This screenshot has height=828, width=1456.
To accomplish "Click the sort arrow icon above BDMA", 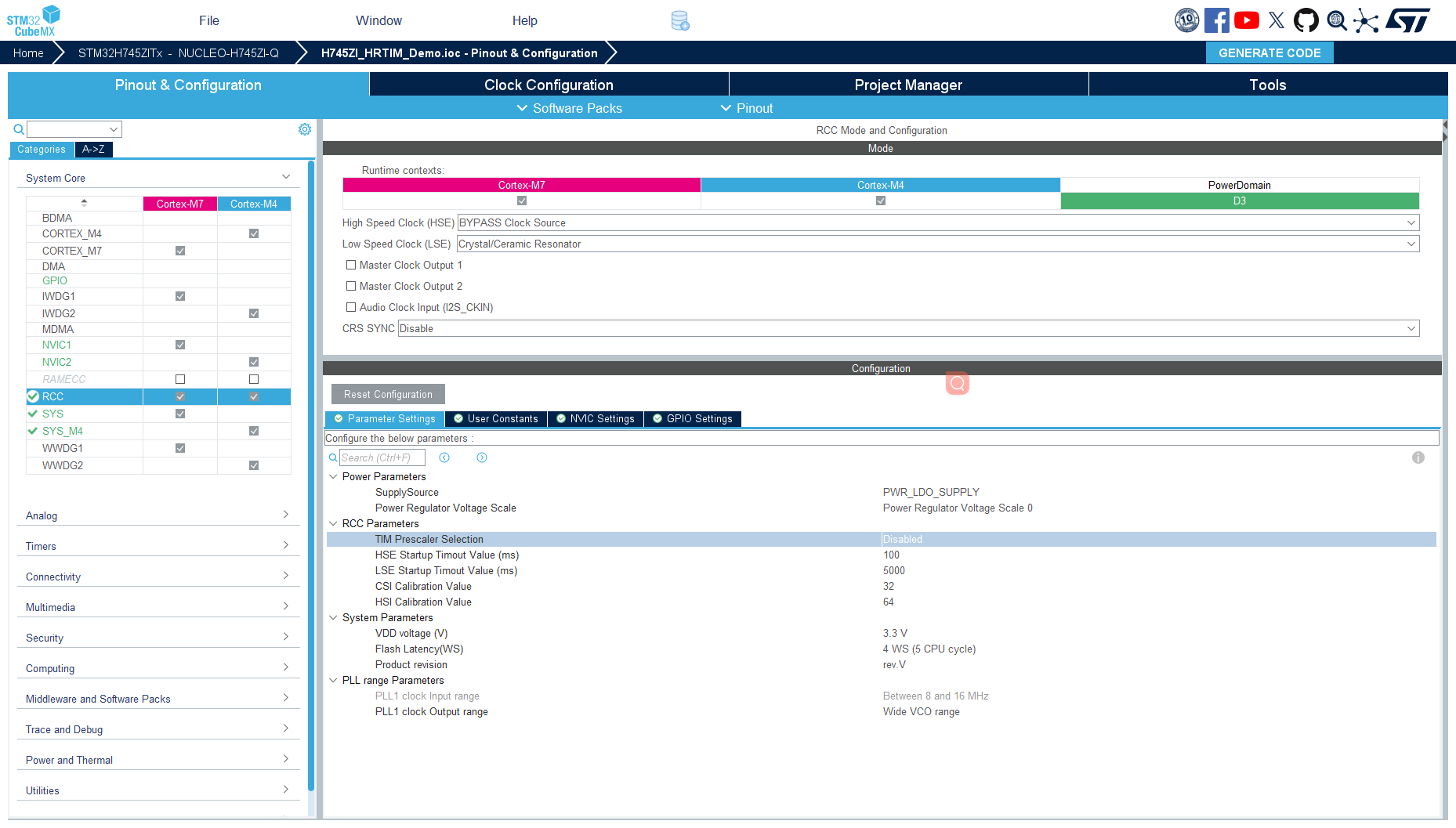I will [x=84, y=203].
